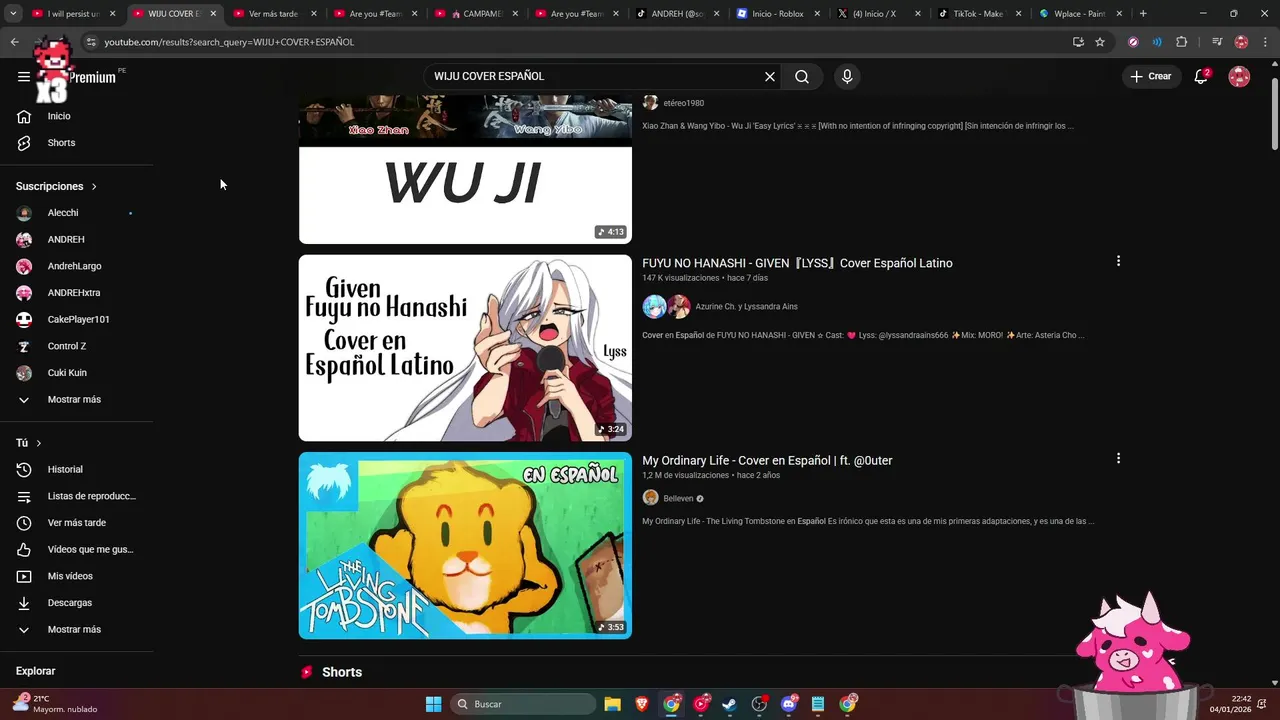Open the Windows Start menu

point(433,704)
